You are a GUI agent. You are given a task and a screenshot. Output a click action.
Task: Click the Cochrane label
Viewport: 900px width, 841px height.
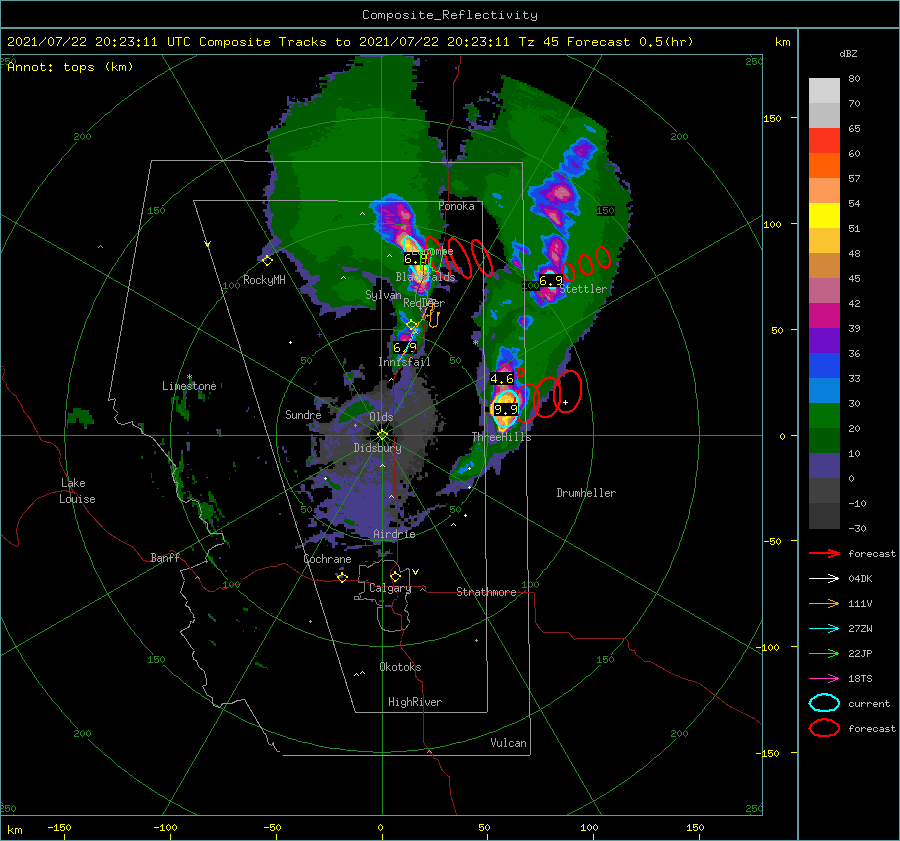coord(327,559)
